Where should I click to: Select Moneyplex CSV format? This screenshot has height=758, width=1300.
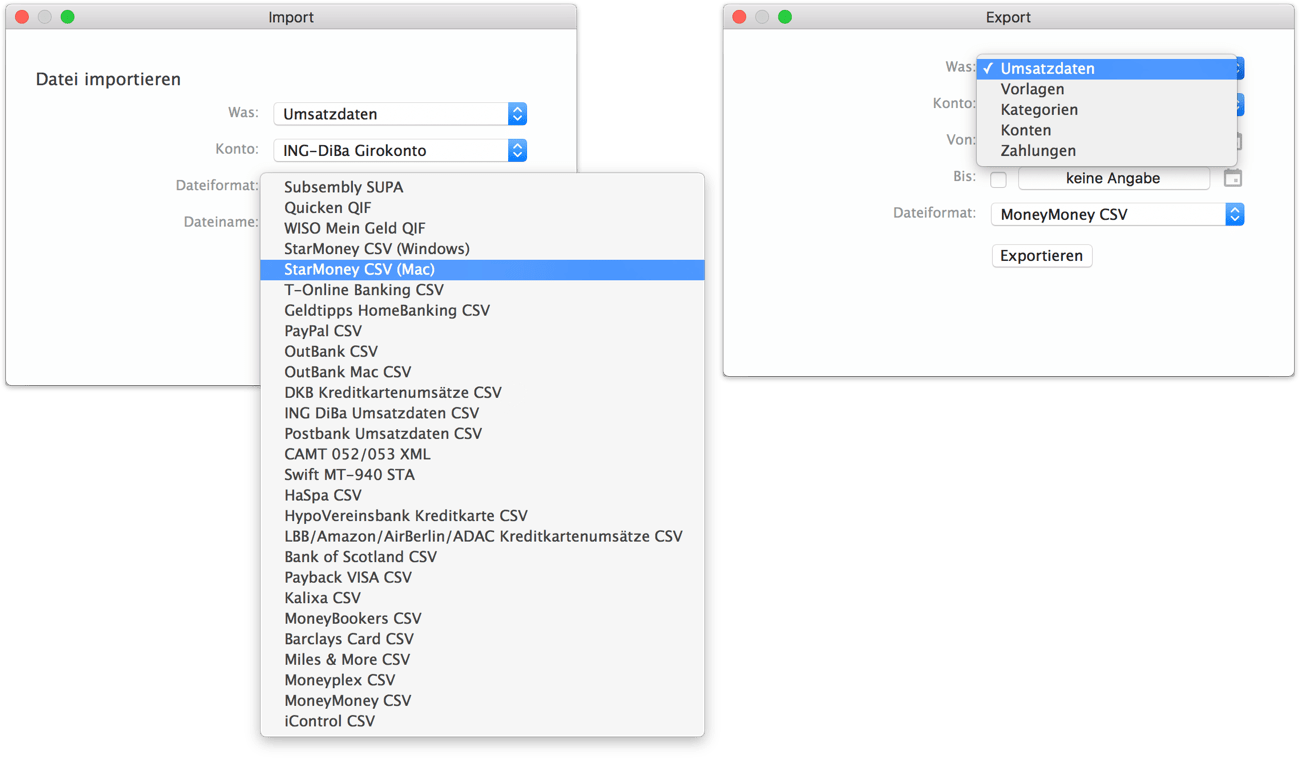tap(482, 679)
